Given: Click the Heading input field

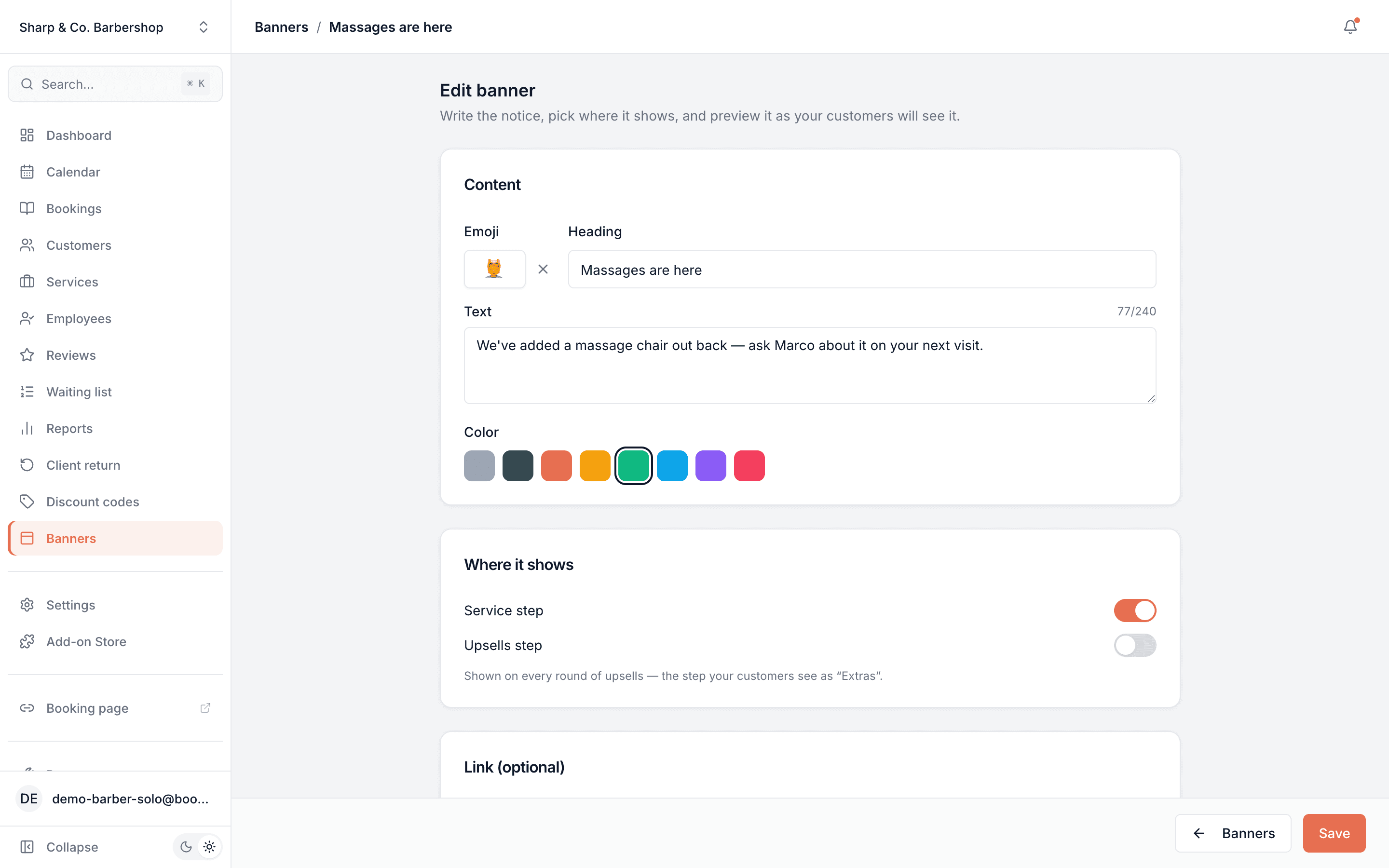Looking at the screenshot, I should click(x=861, y=269).
